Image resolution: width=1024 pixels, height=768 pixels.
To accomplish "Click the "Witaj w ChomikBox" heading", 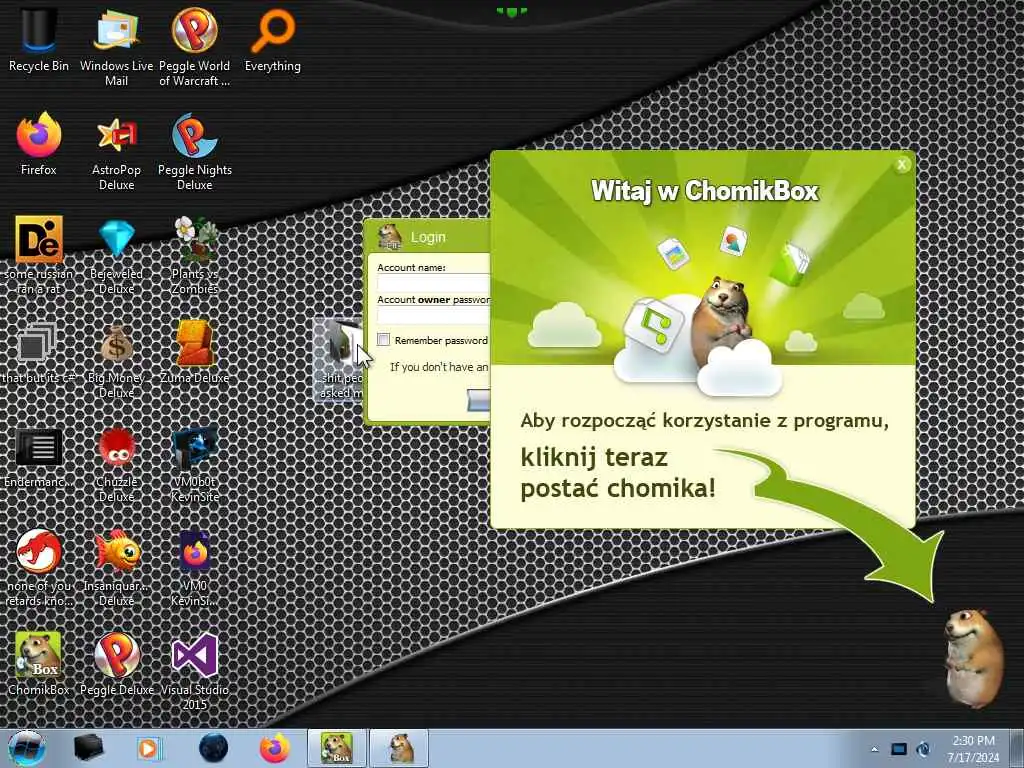I will point(704,191).
